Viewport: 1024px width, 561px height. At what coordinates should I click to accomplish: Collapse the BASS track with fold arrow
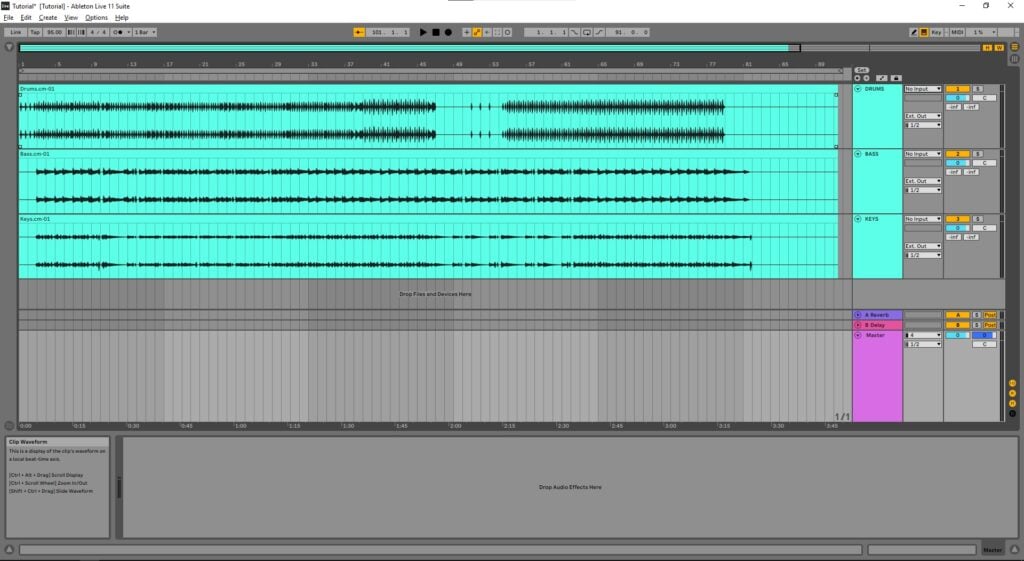point(858,154)
